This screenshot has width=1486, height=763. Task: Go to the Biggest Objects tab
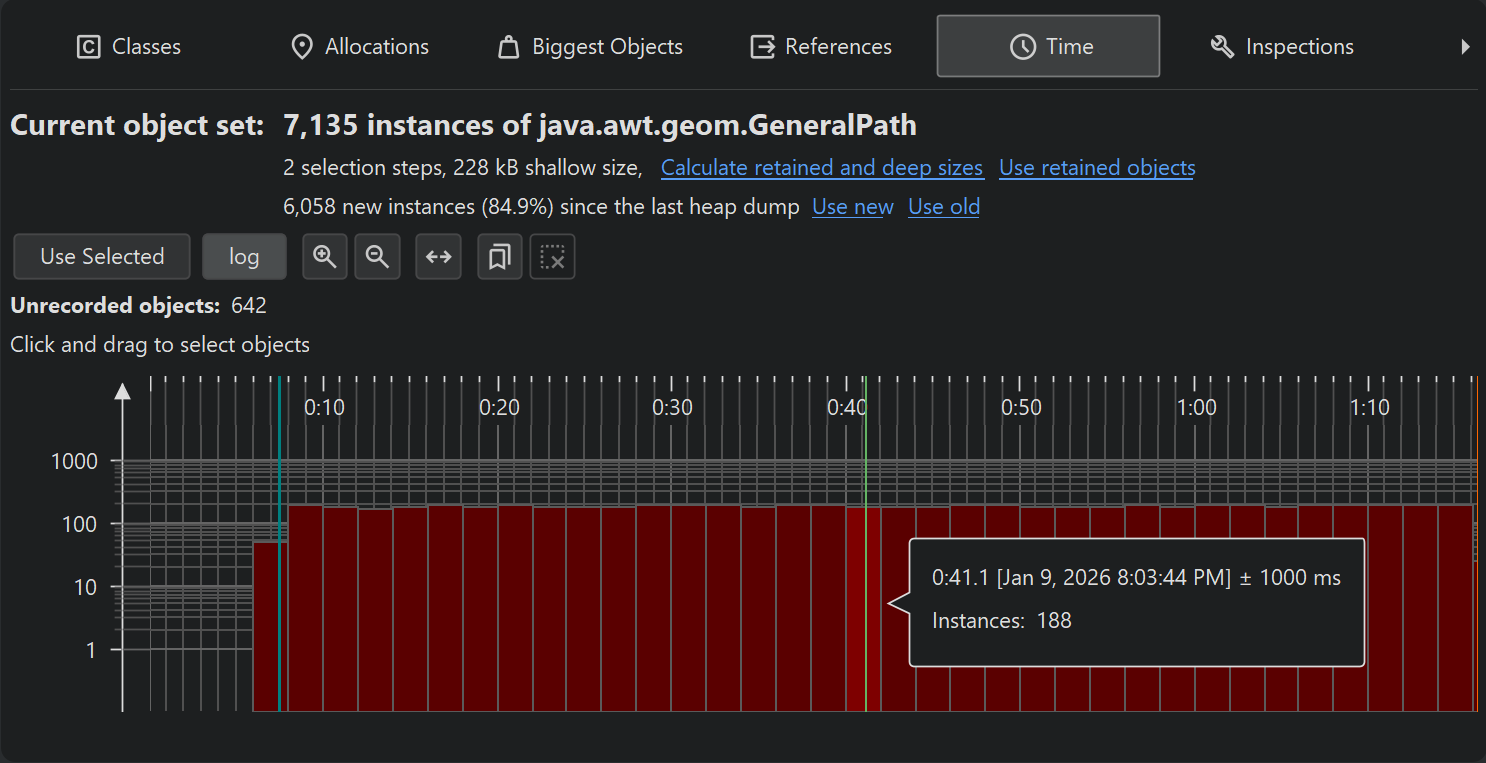click(x=590, y=47)
